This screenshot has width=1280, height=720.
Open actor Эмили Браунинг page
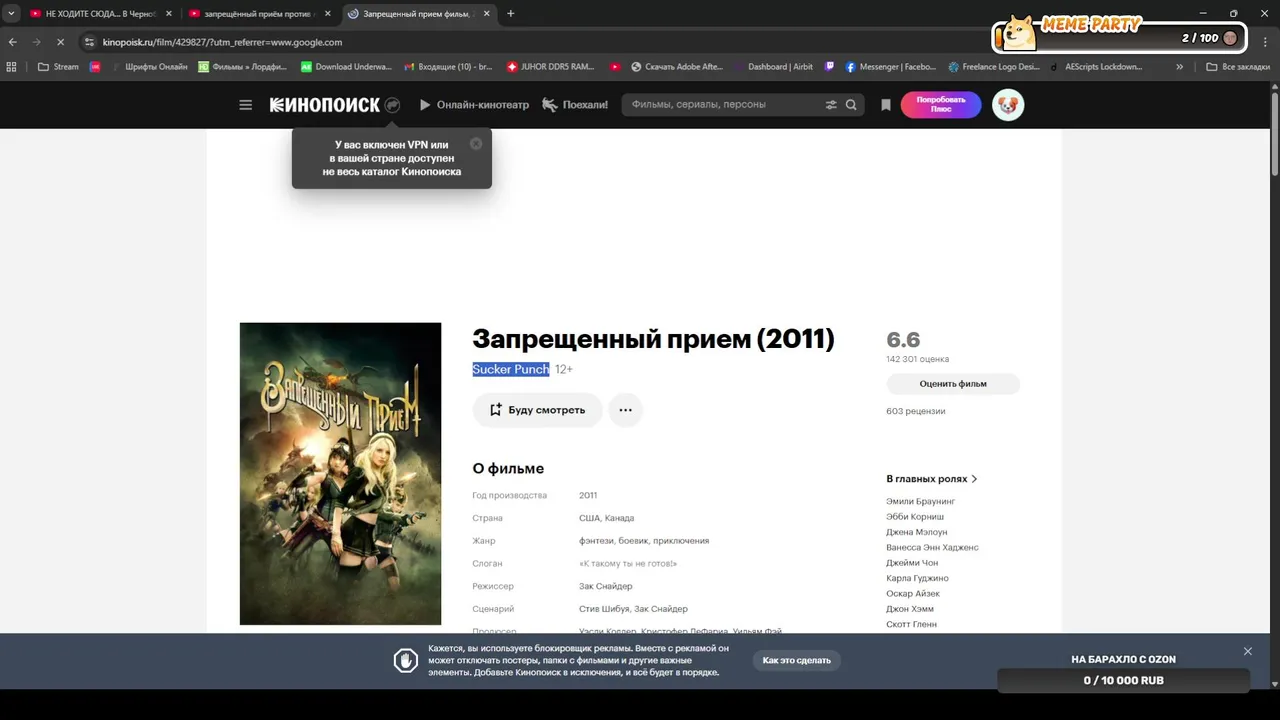920,501
